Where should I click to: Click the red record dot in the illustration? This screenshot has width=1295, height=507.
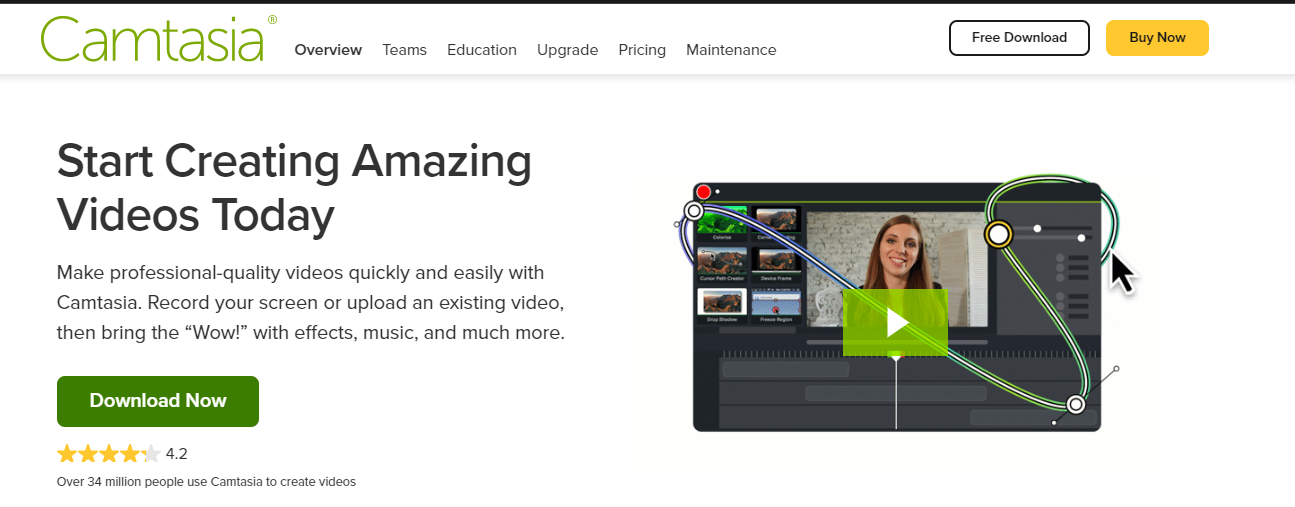coord(703,192)
